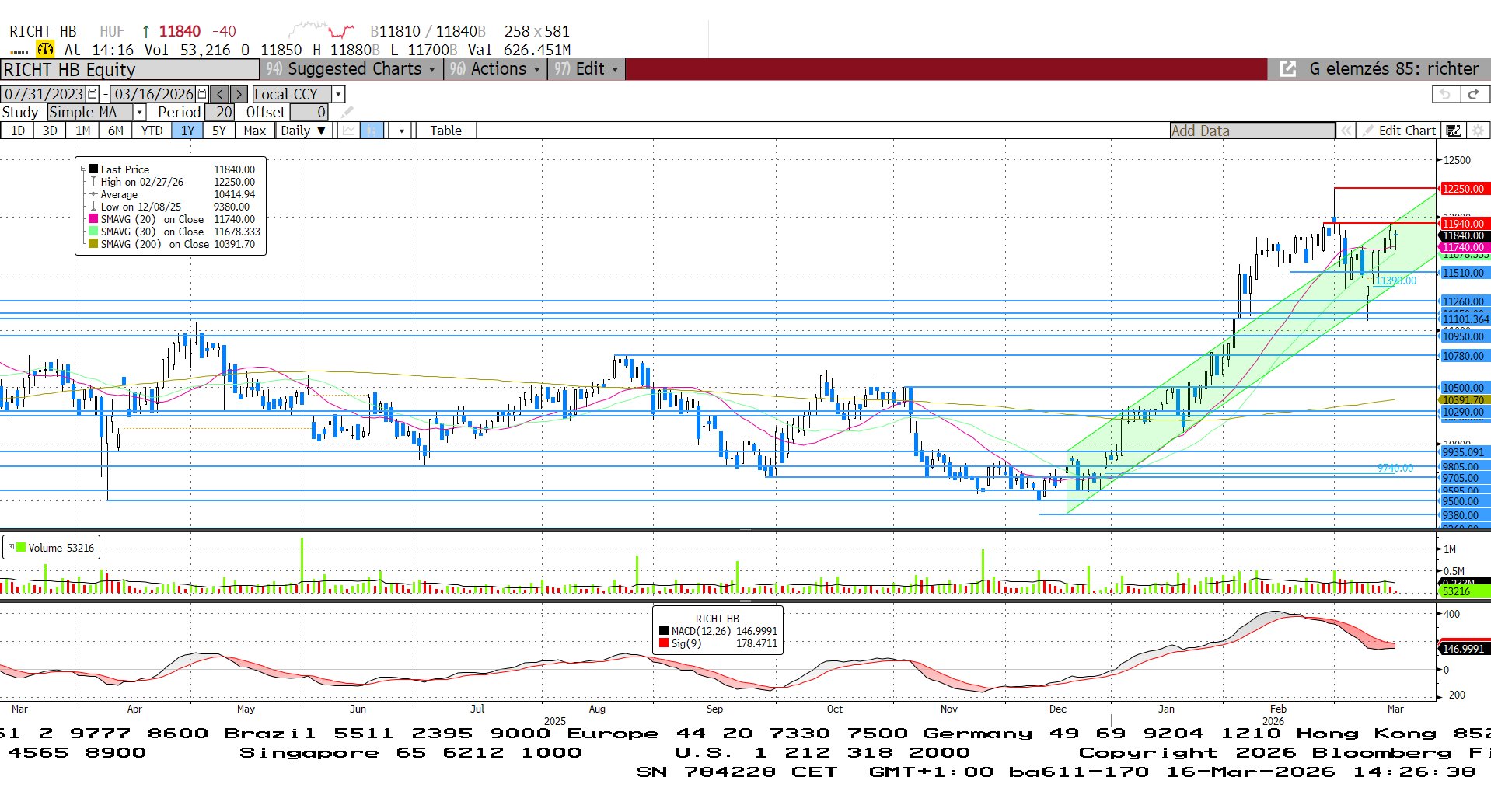Click the pink SMAVG (20) color swatch
1491x812 pixels.
(93, 219)
